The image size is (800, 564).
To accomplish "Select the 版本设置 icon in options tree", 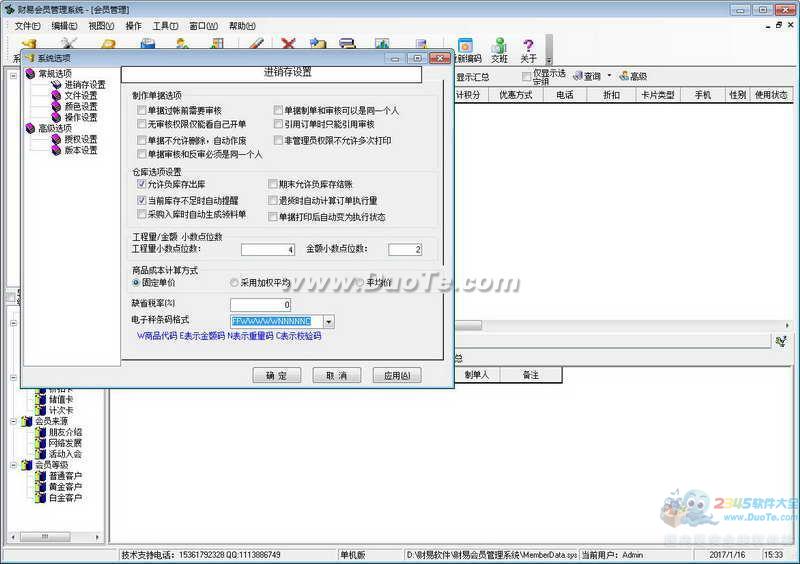I will point(56,150).
